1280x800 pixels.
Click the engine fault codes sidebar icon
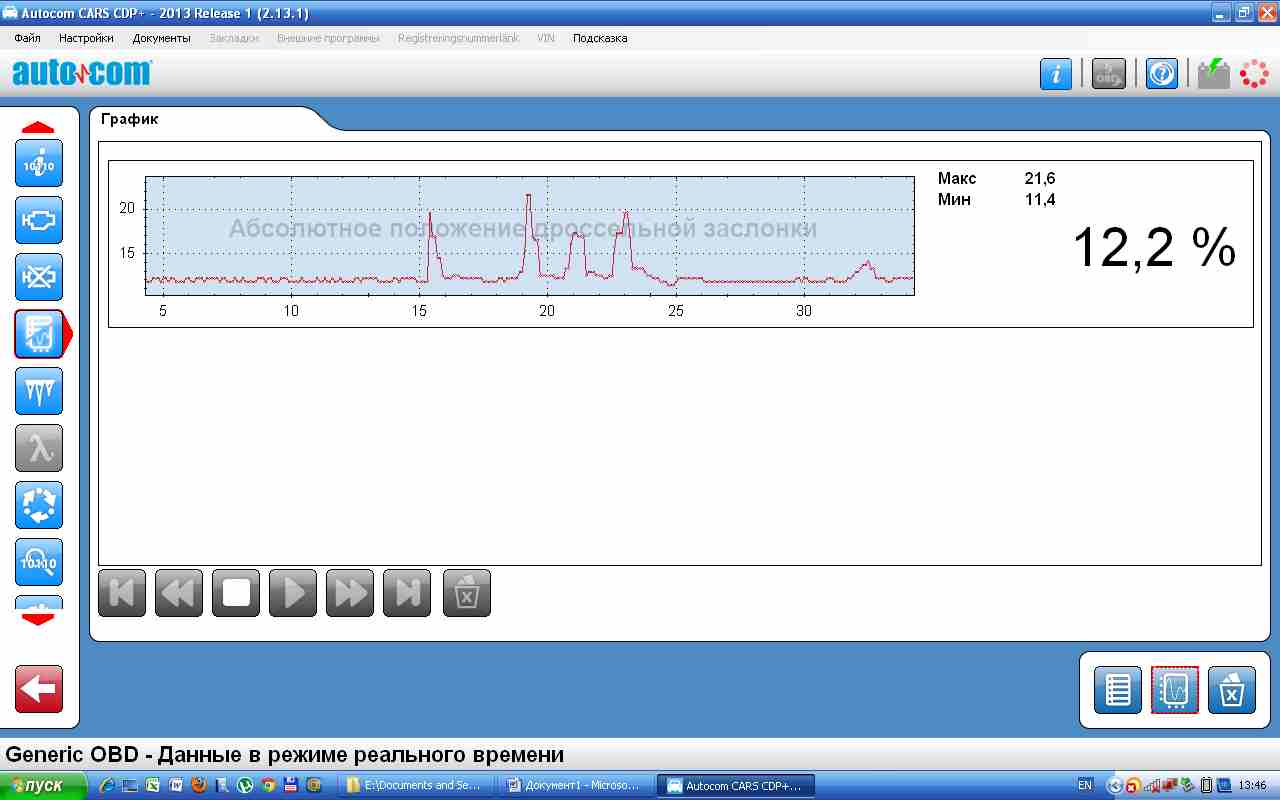click(39, 220)
